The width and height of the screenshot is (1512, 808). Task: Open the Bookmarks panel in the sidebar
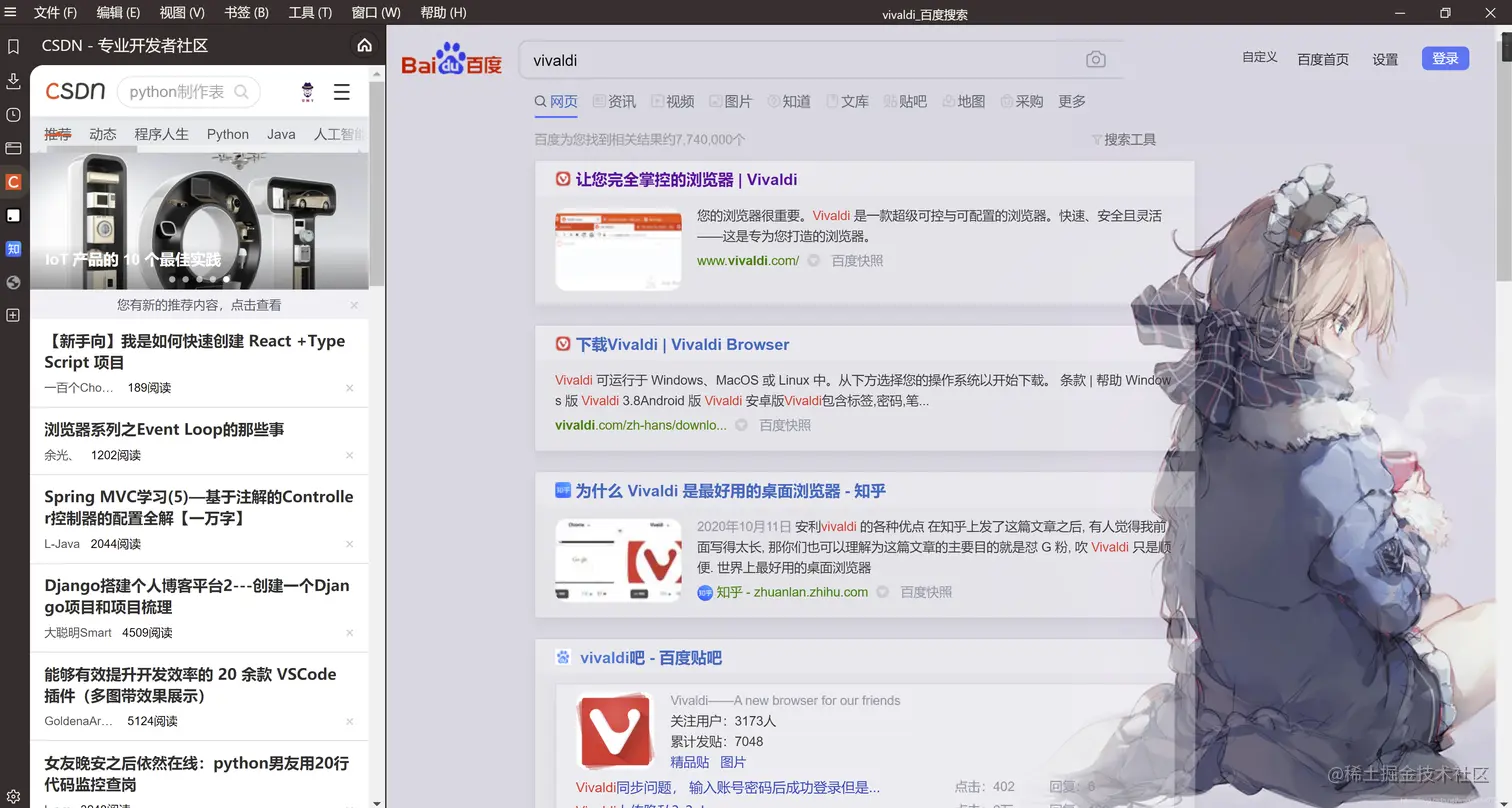click(13, 46)
